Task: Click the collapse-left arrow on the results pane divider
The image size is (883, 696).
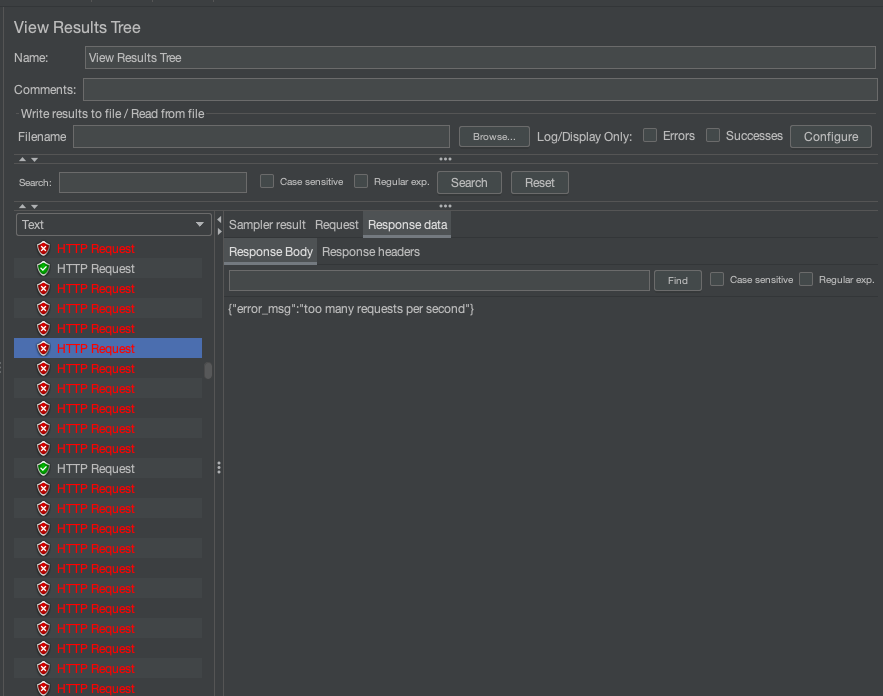Action: [x=219, y=219]
